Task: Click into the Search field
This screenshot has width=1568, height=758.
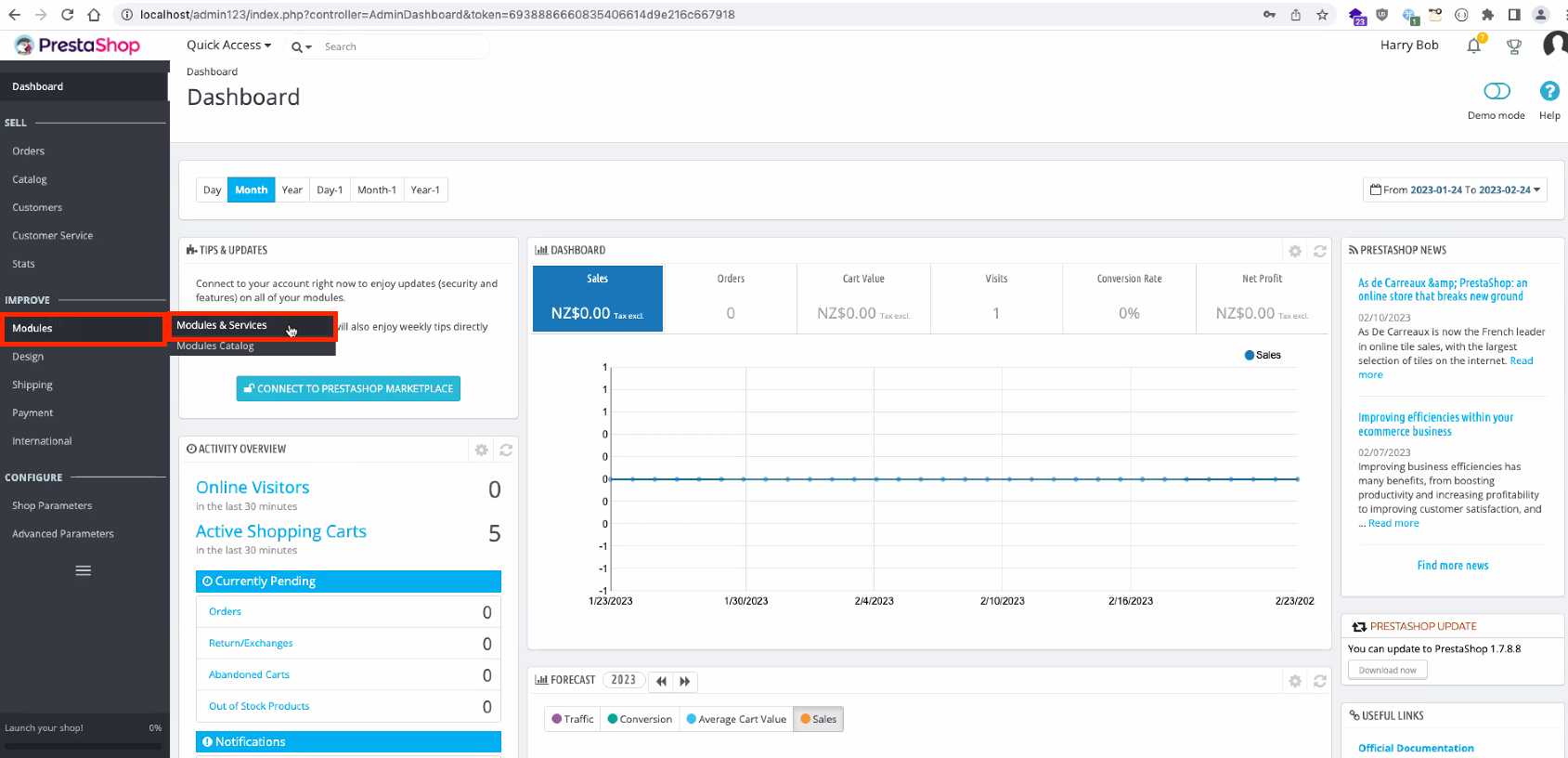Action: click(404, 46)
